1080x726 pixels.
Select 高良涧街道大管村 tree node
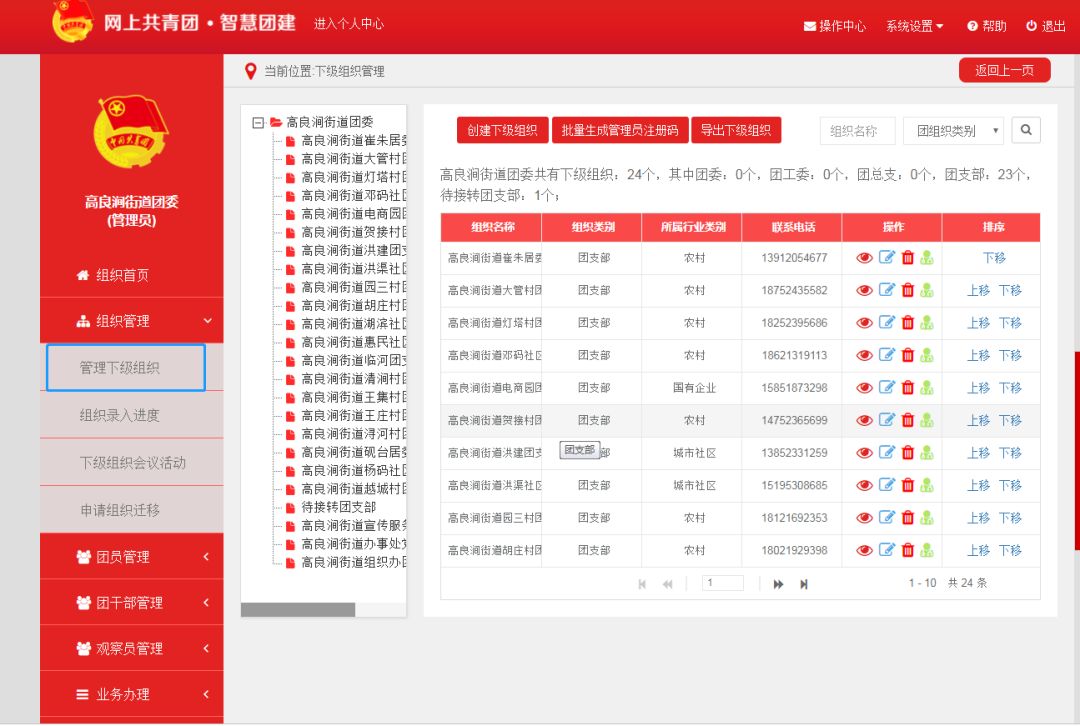[x=353, y=158]
